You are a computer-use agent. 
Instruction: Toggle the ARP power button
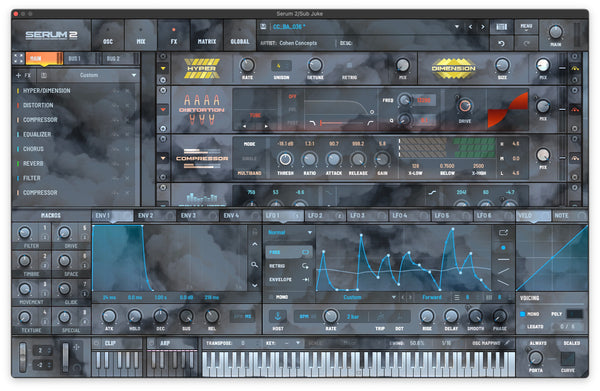152,343
